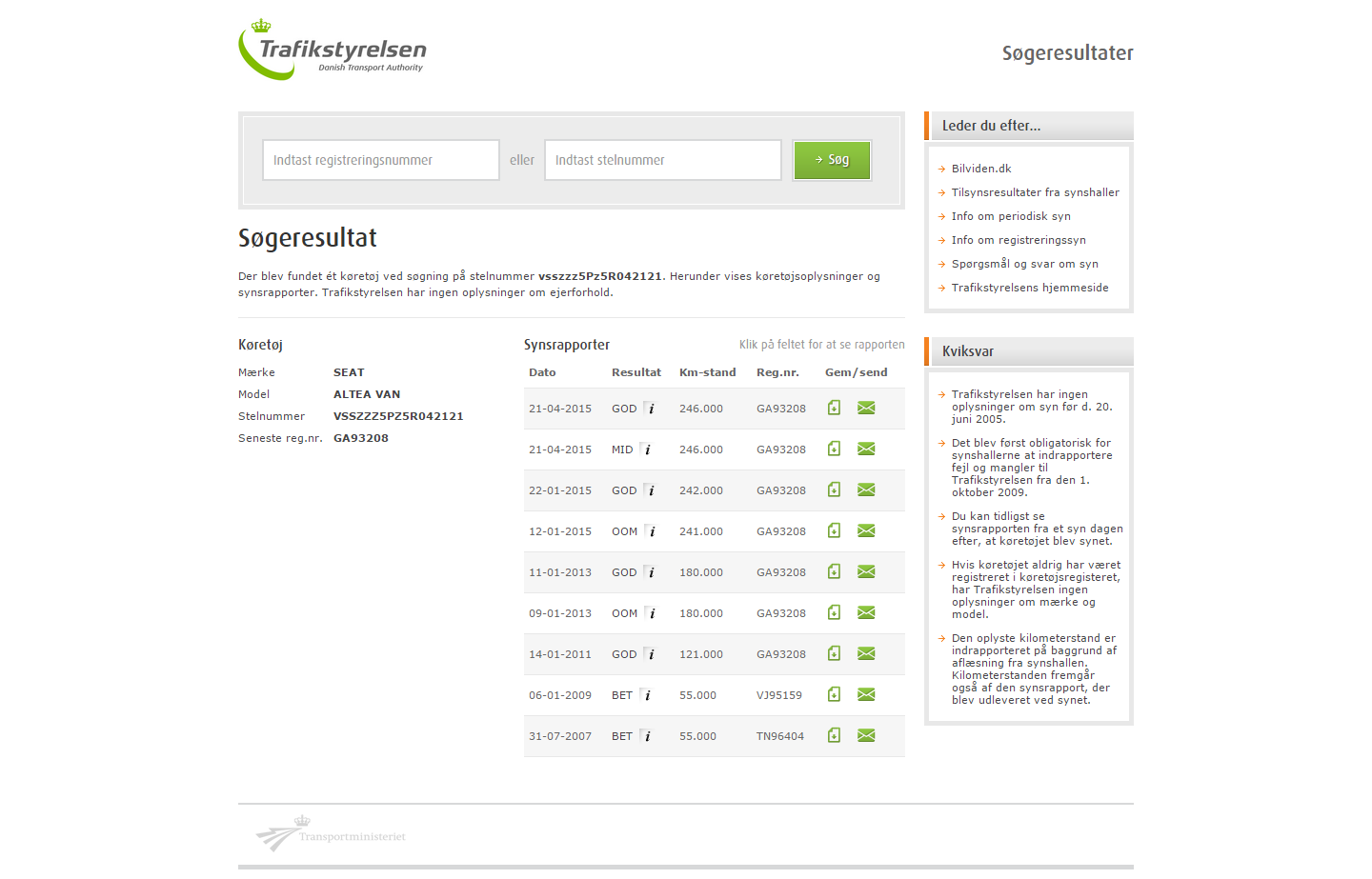The height and width of the screenshot is (879, 1372).
Task: Open info icon for 22-01-2015 result
Action: point(651,490)
